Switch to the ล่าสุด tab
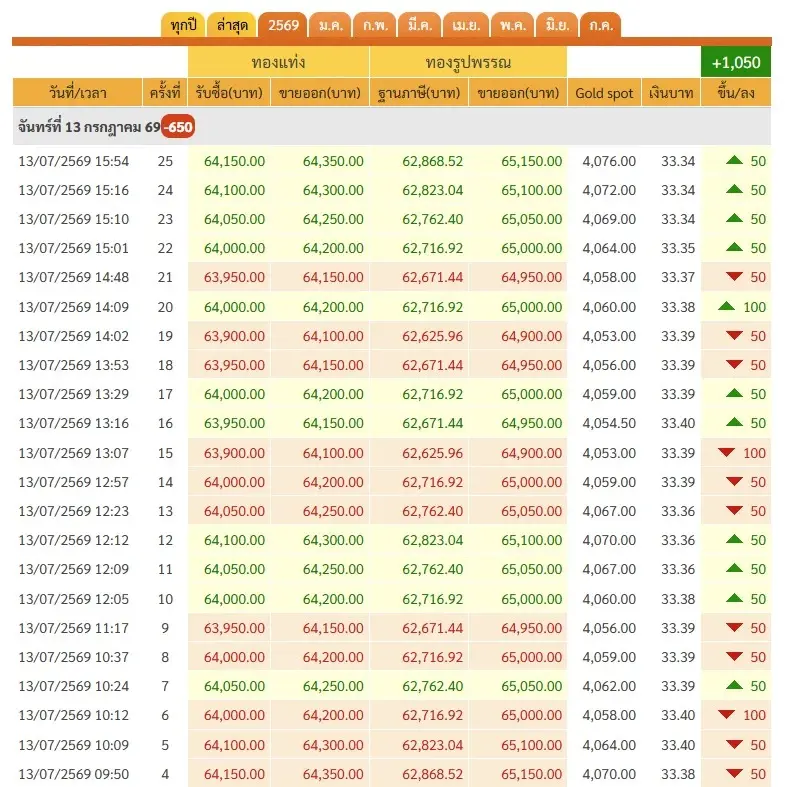This screenshot has height=787, width=785. tap(232, 25)
